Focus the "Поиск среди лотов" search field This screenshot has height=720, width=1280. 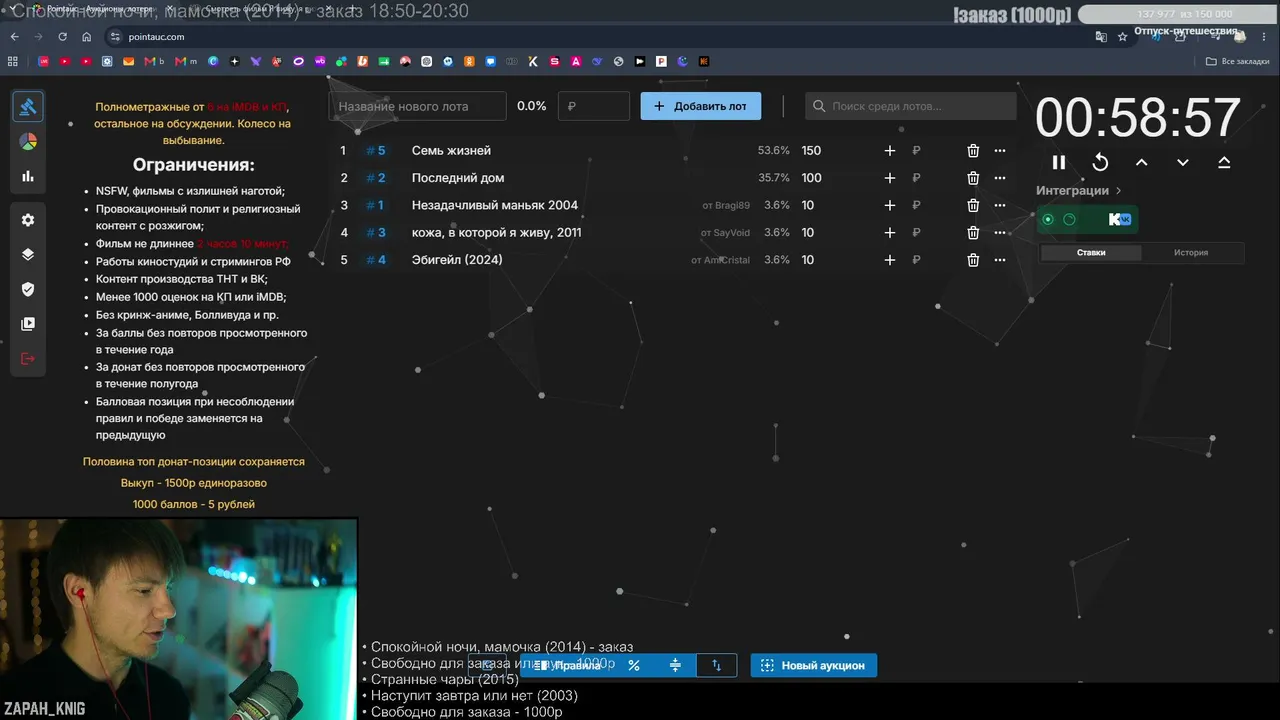[x=911, y=106]
